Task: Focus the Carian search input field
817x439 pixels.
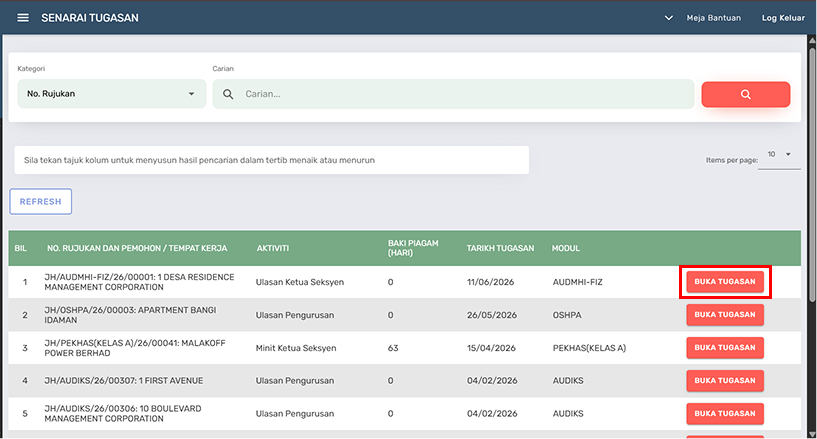Action: tap(453, 94)
